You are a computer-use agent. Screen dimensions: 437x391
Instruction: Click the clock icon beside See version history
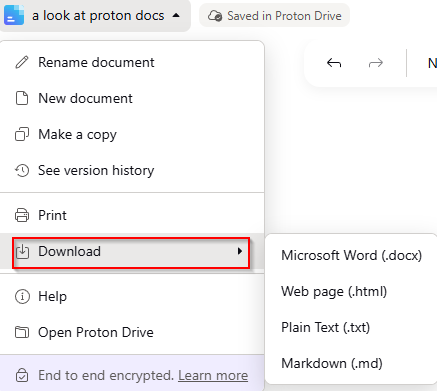22,170
